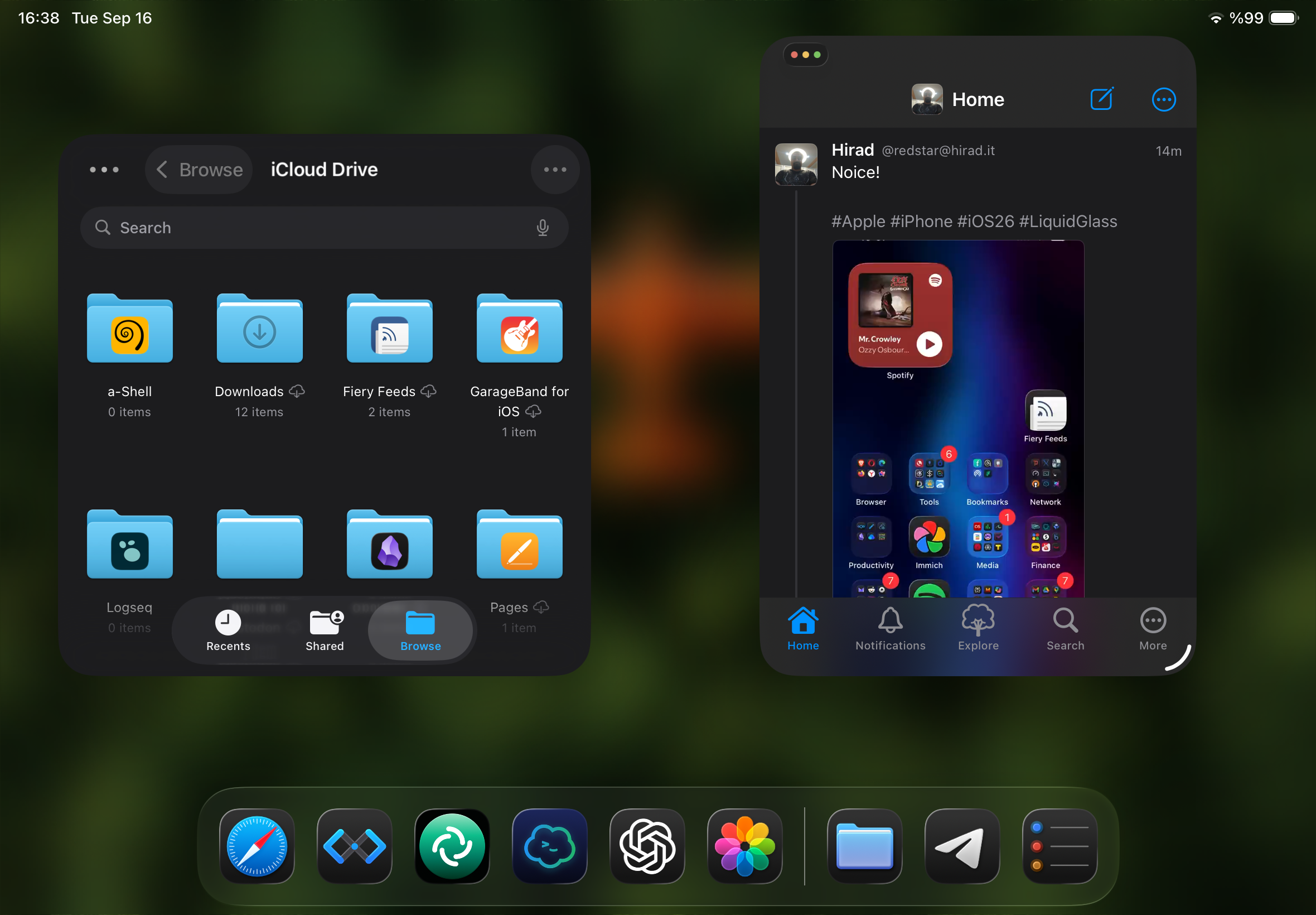
Task: Open the attached home screen image
Action: pyautogui.click(x=957, y=418)
